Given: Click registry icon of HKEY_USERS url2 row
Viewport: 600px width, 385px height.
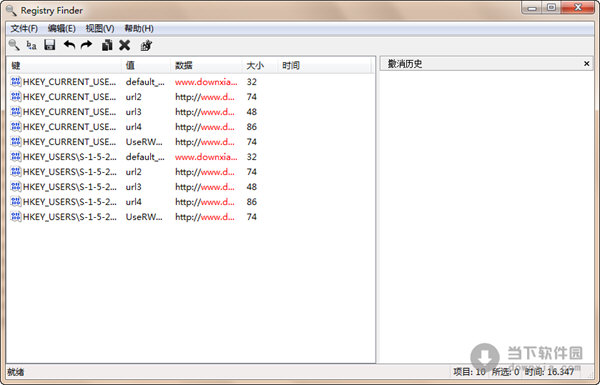Looking at the screenshot, I should 16,171.
